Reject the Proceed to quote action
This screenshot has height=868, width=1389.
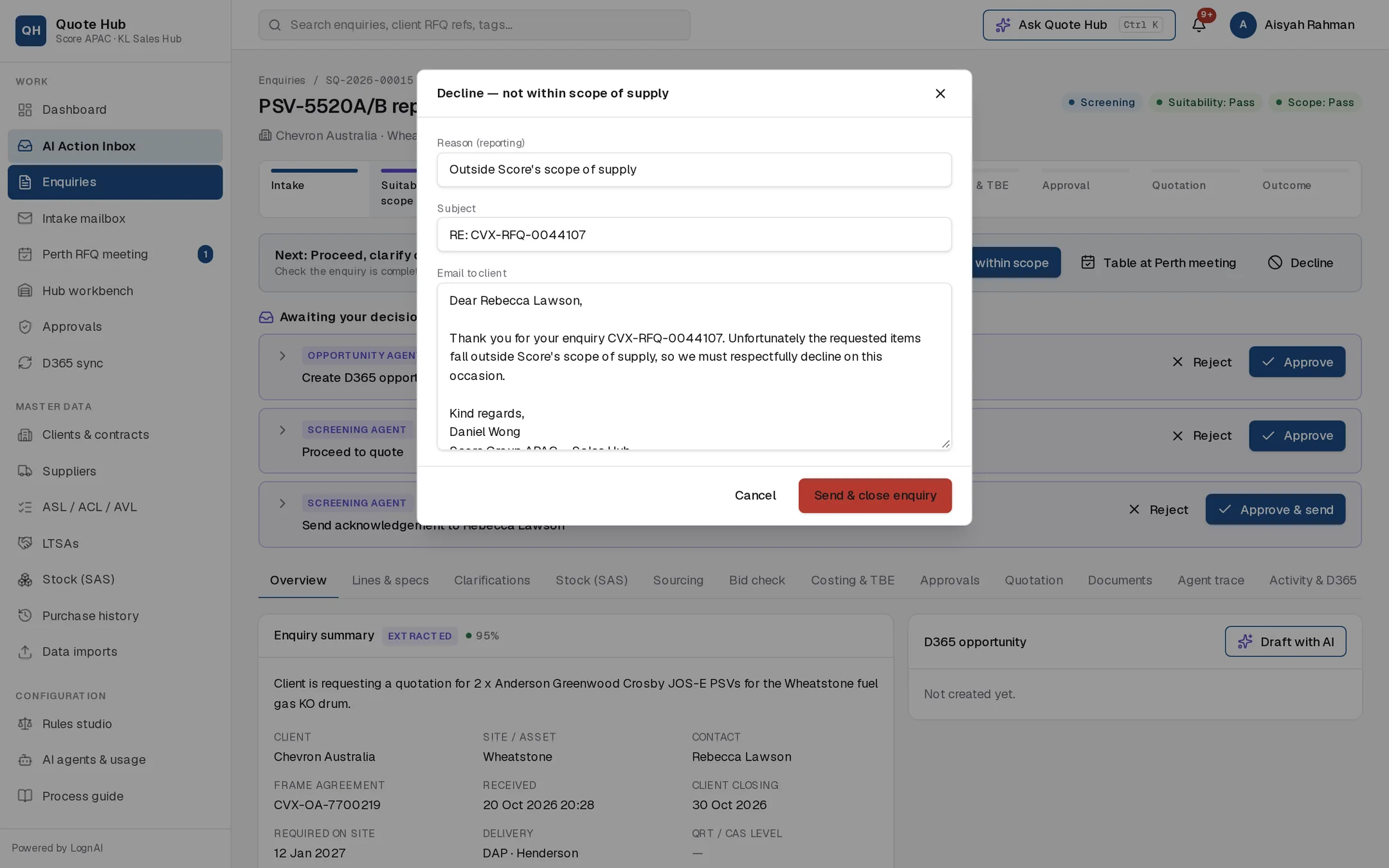coord(1201,436)
